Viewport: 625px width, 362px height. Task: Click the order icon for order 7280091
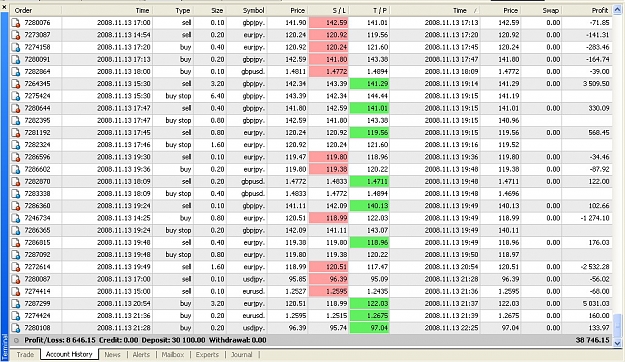pos(16,59)
